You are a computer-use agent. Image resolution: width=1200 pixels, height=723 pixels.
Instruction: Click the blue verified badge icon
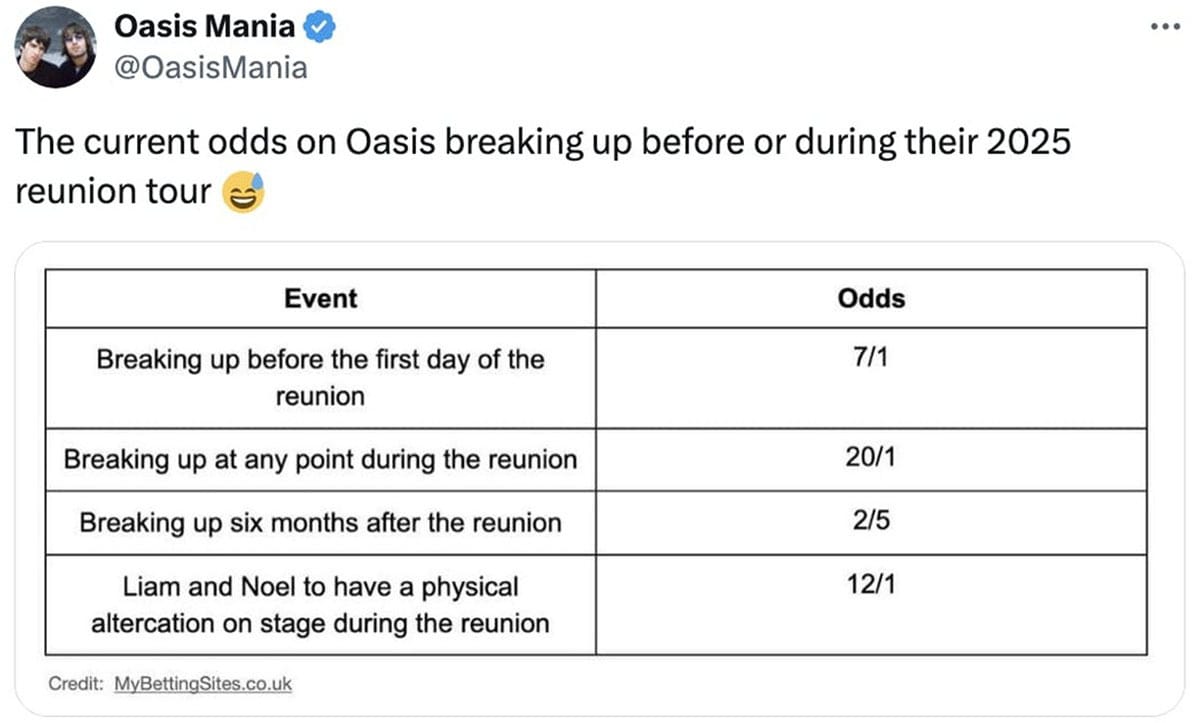[x=319, y=28]
